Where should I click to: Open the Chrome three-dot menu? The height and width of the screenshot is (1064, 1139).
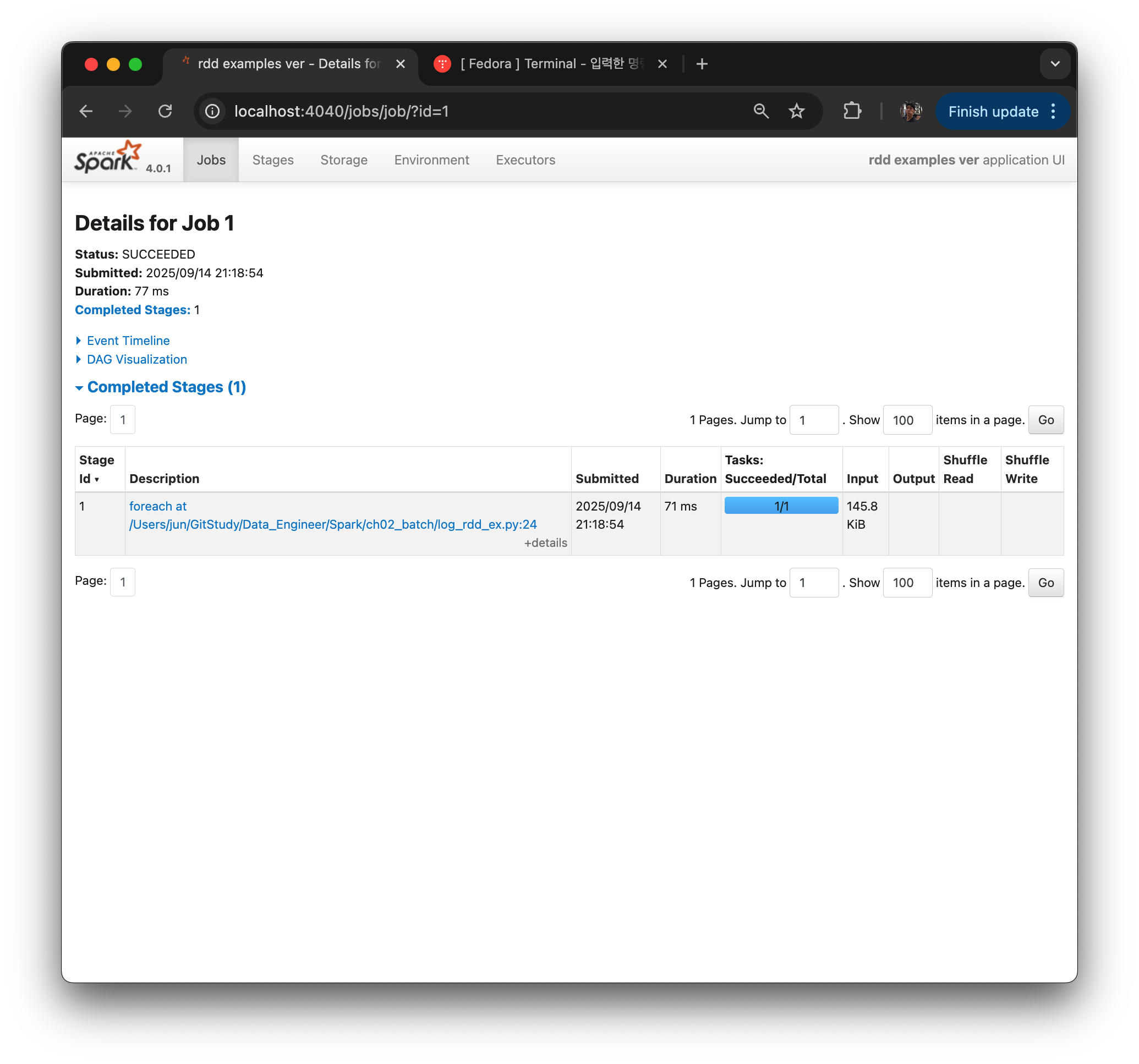click(1053, 111)
